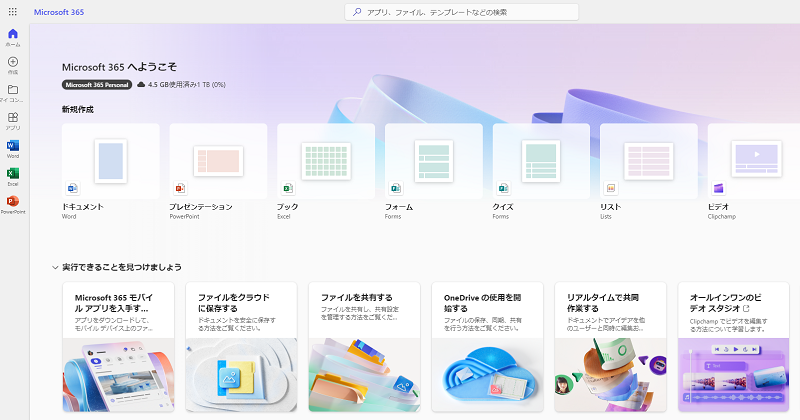This screenshot has height=420, width=800.
Task: Click the ドキュメント label text
Action: point(83,207)
